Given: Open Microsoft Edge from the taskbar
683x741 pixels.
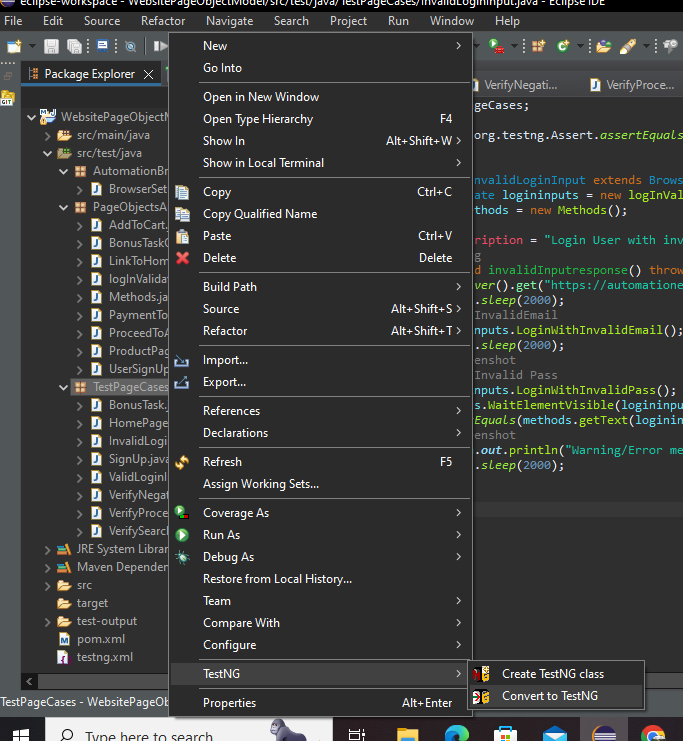Looking at the screenshot, I should [x=455, y=734].
